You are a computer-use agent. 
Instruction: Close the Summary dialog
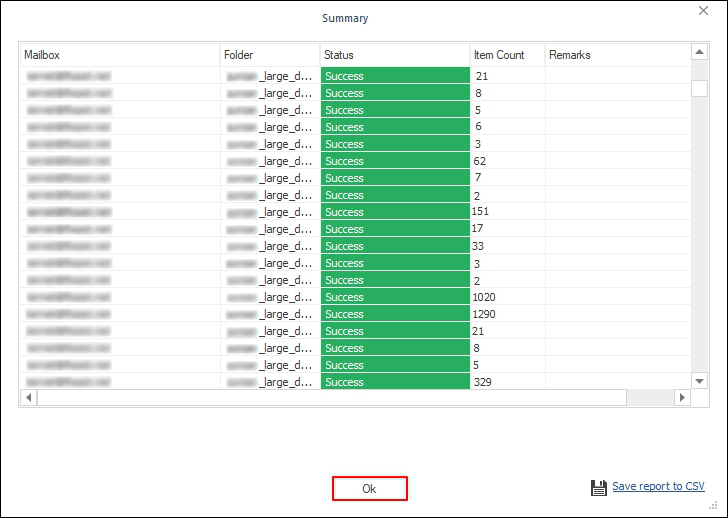click(x=703, y=11)
